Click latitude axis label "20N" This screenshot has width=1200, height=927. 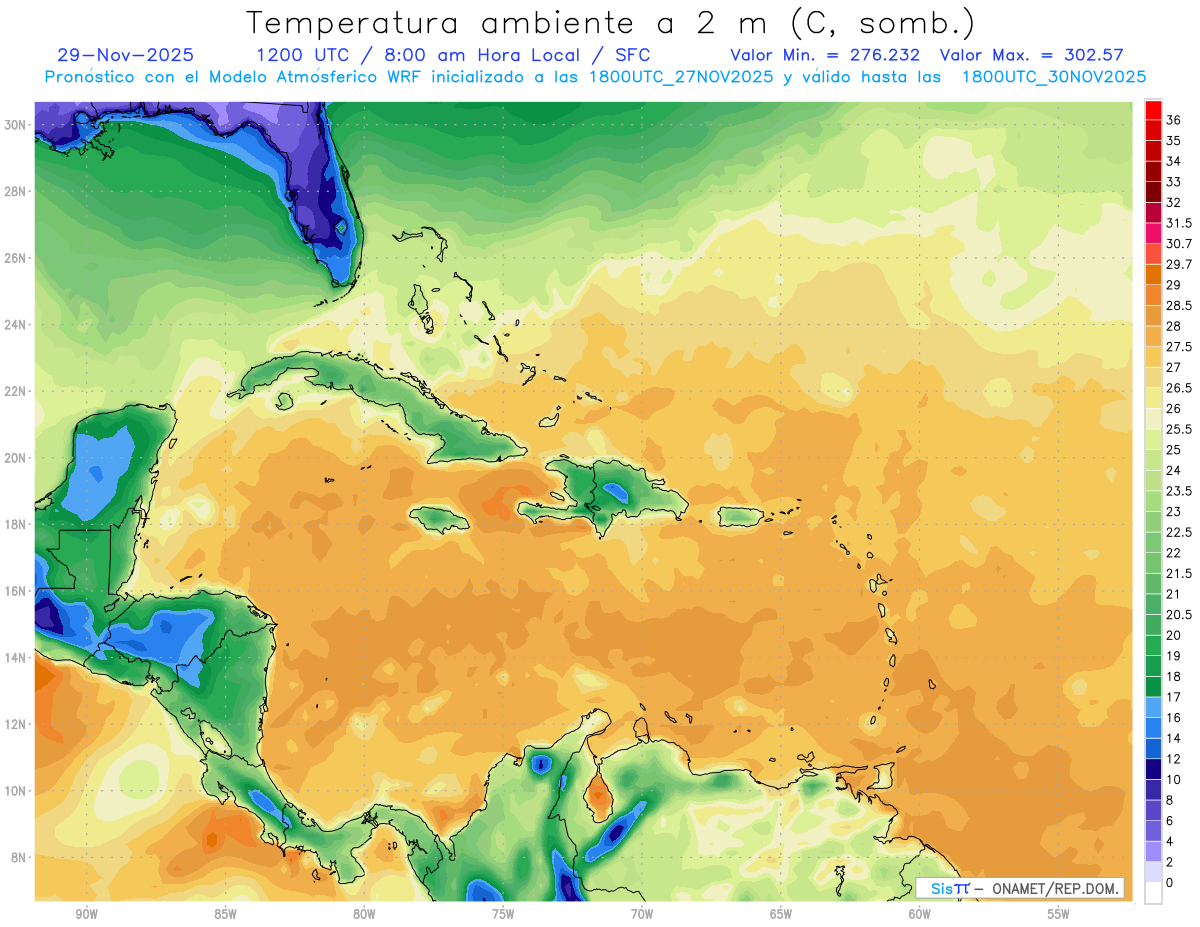[x=15, y=458]
